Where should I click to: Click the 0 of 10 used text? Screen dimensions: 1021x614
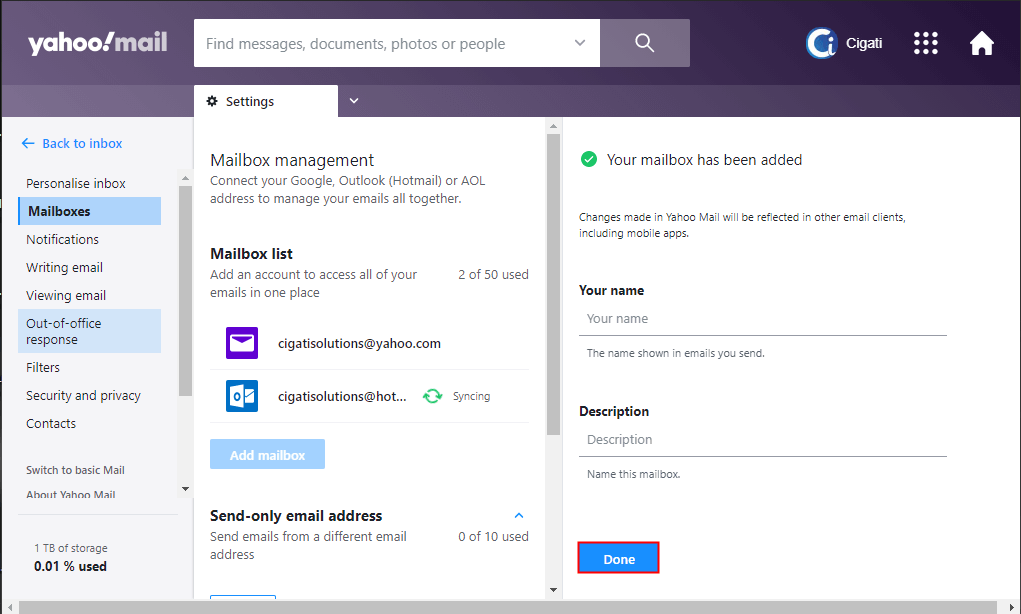pos(493,537)
